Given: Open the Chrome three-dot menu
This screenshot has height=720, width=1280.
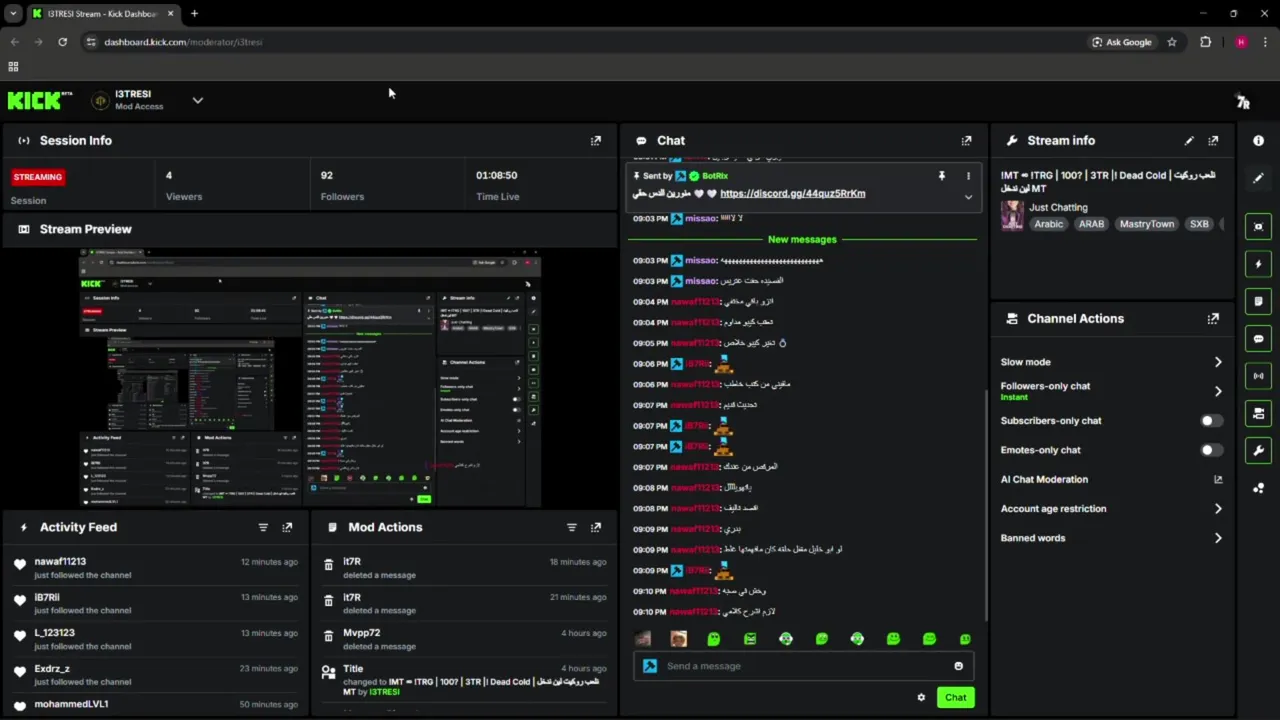Looking at the screenshot, I should [x=1266, y=42].
